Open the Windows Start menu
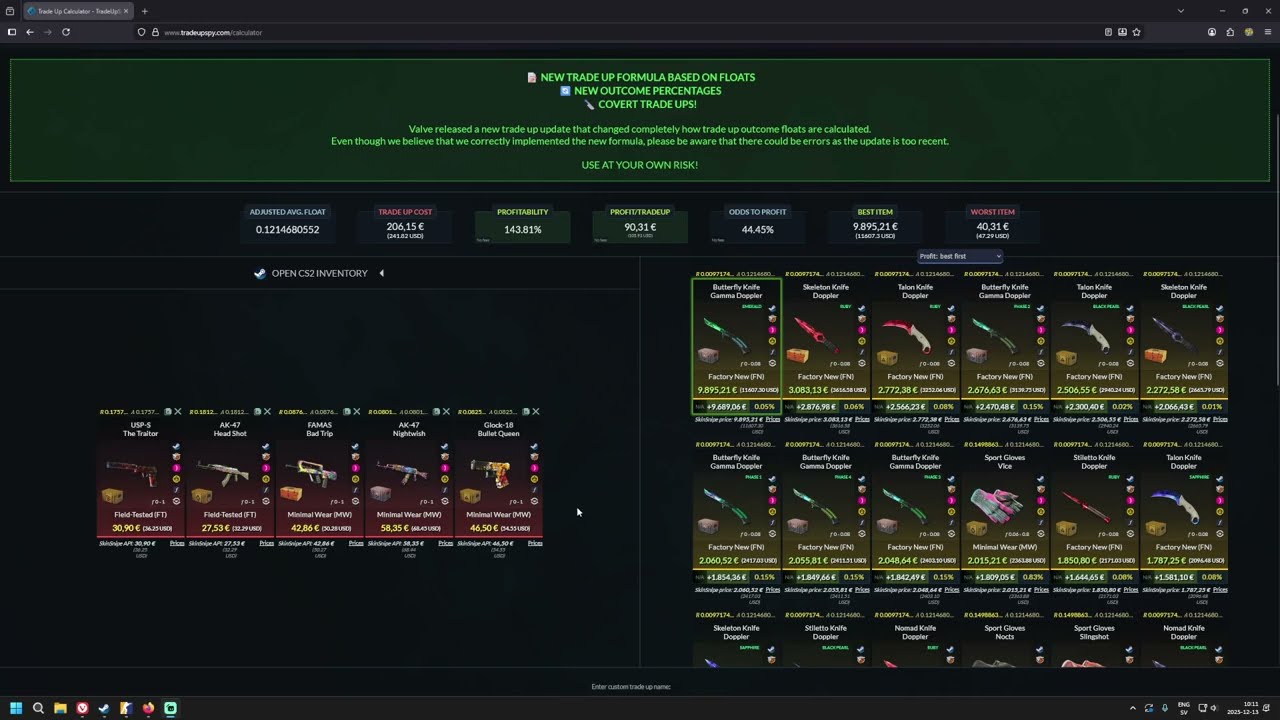This screenshot has height=720, width=1280. coord(16,708)
